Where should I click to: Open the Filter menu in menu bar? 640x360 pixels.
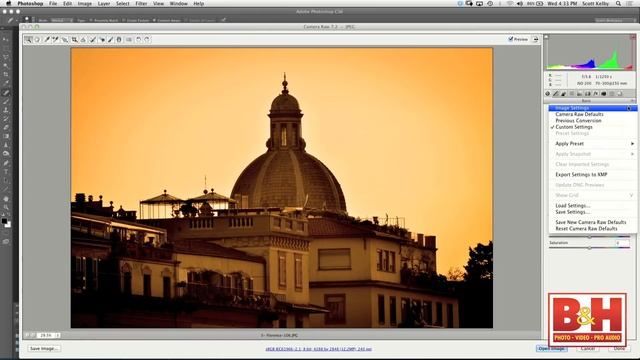[141, 4]
